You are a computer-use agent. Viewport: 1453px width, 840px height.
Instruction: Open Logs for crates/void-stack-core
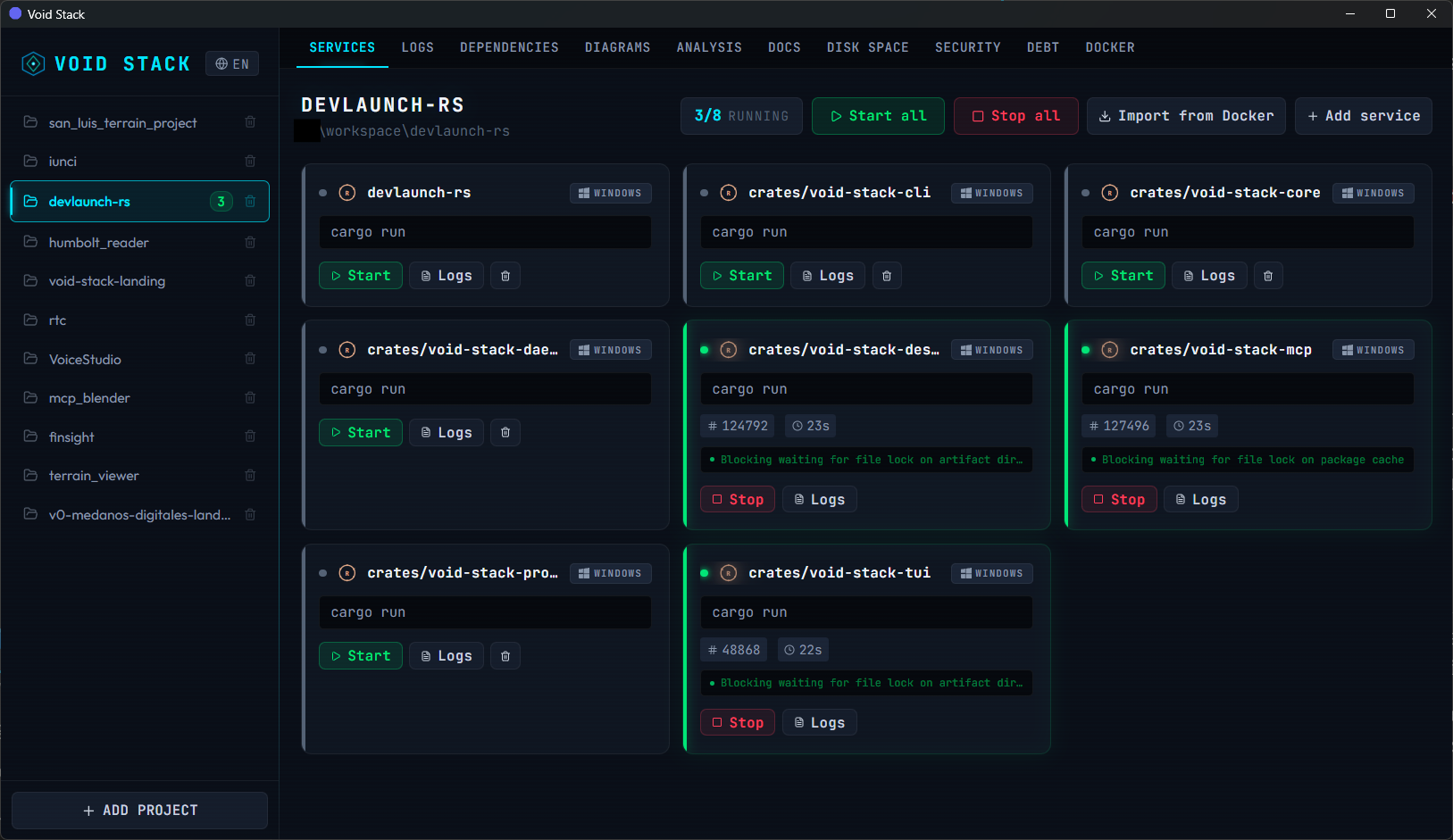point(1209,276)
